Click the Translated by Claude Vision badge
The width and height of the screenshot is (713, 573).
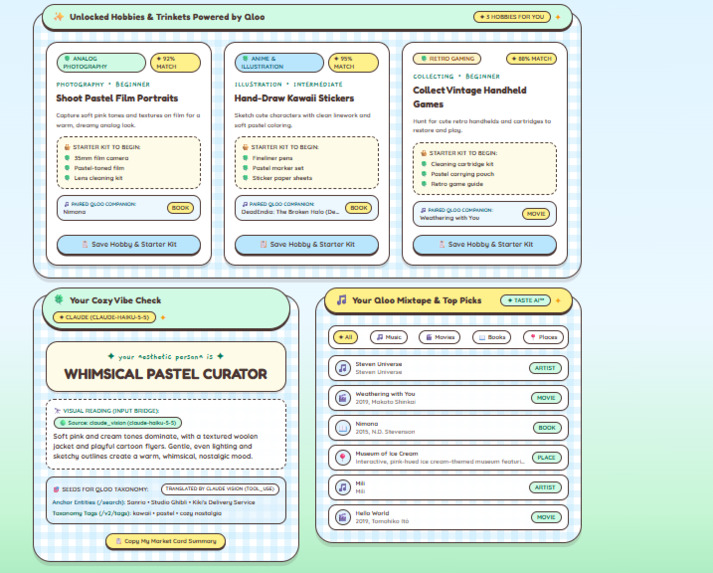tap(220, 489)
